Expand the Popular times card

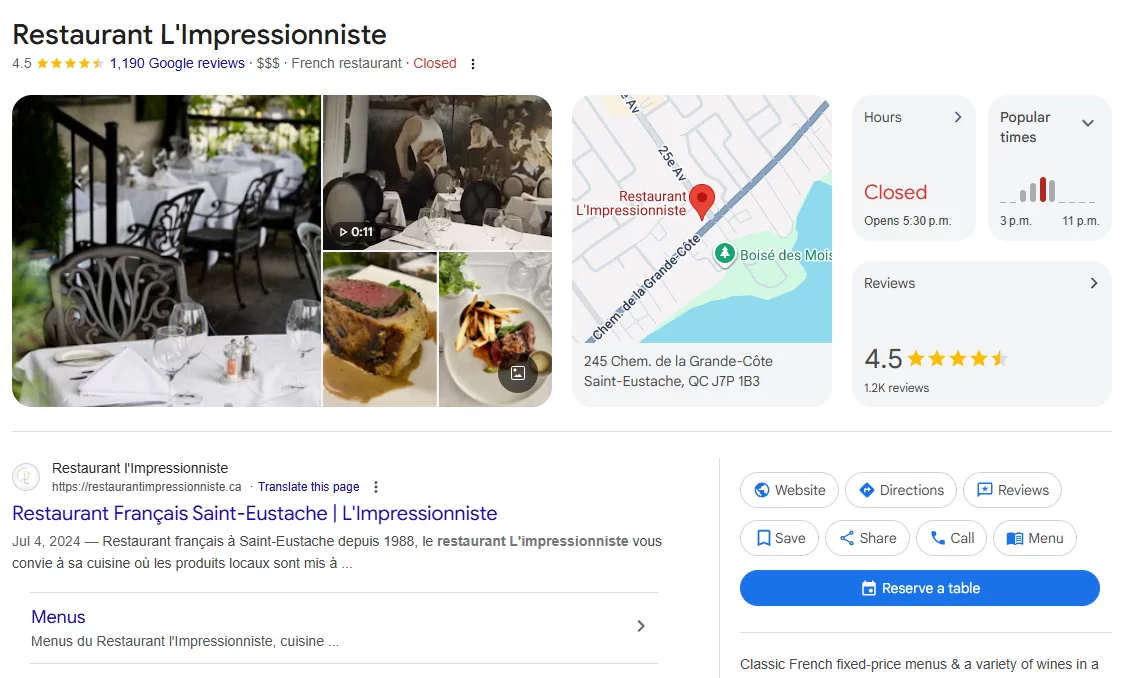click(x=1050, y=168)
